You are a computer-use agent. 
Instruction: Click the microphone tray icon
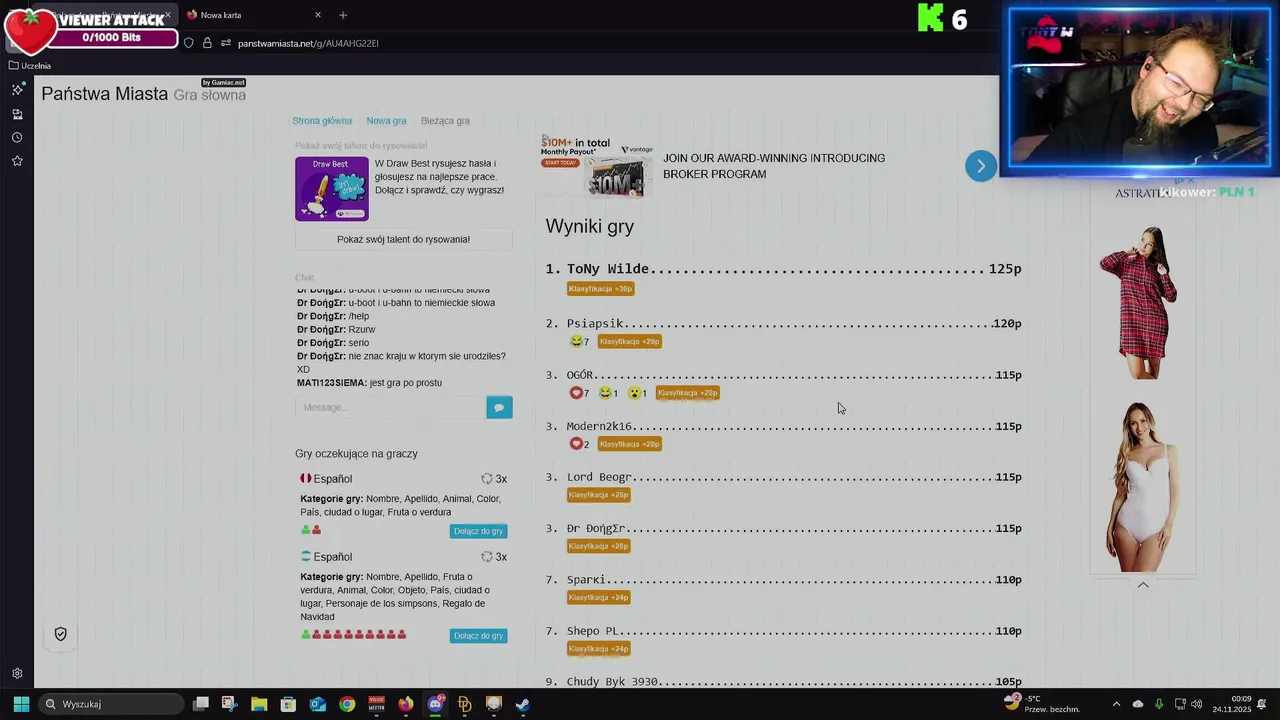[1159, 704]
